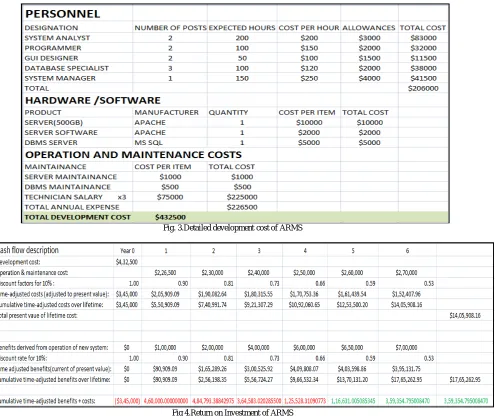Screen dimensions: 495x416
Task: Click the DESIGNATION column header
Action: pos(51,28)
